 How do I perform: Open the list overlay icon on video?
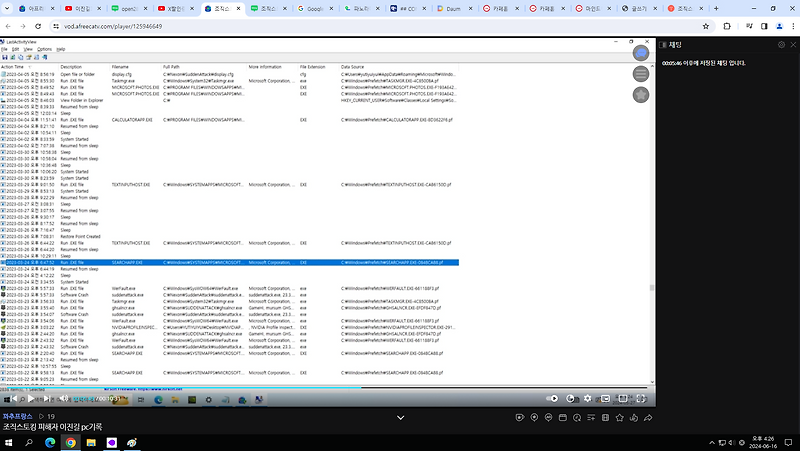pos(641,74)
